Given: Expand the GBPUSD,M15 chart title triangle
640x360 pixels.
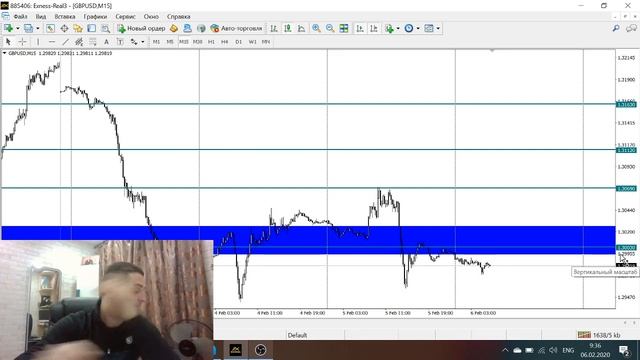Looking at the screenshot, I should pyautogui.click(x=4, y=53).
